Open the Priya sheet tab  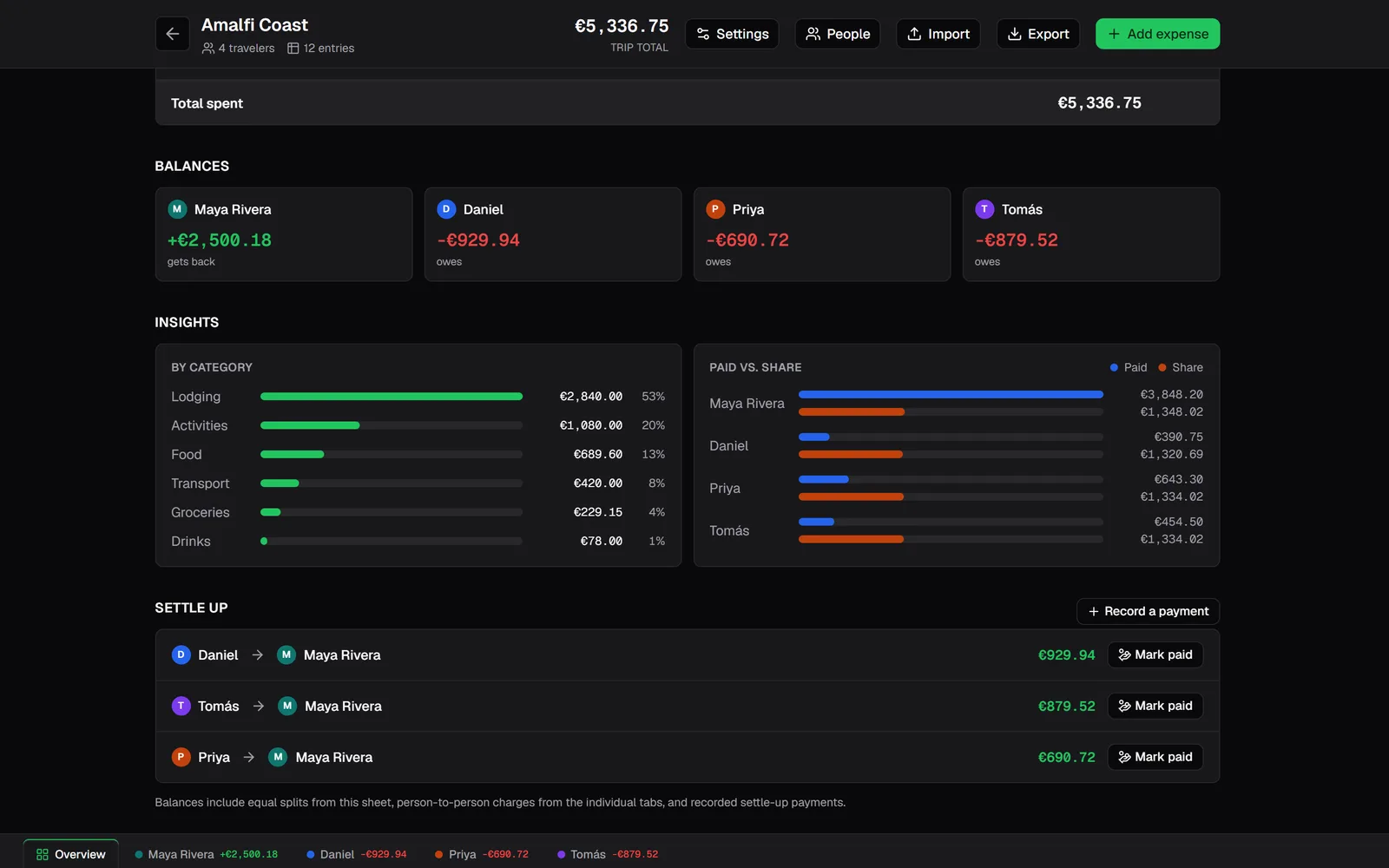481,854
